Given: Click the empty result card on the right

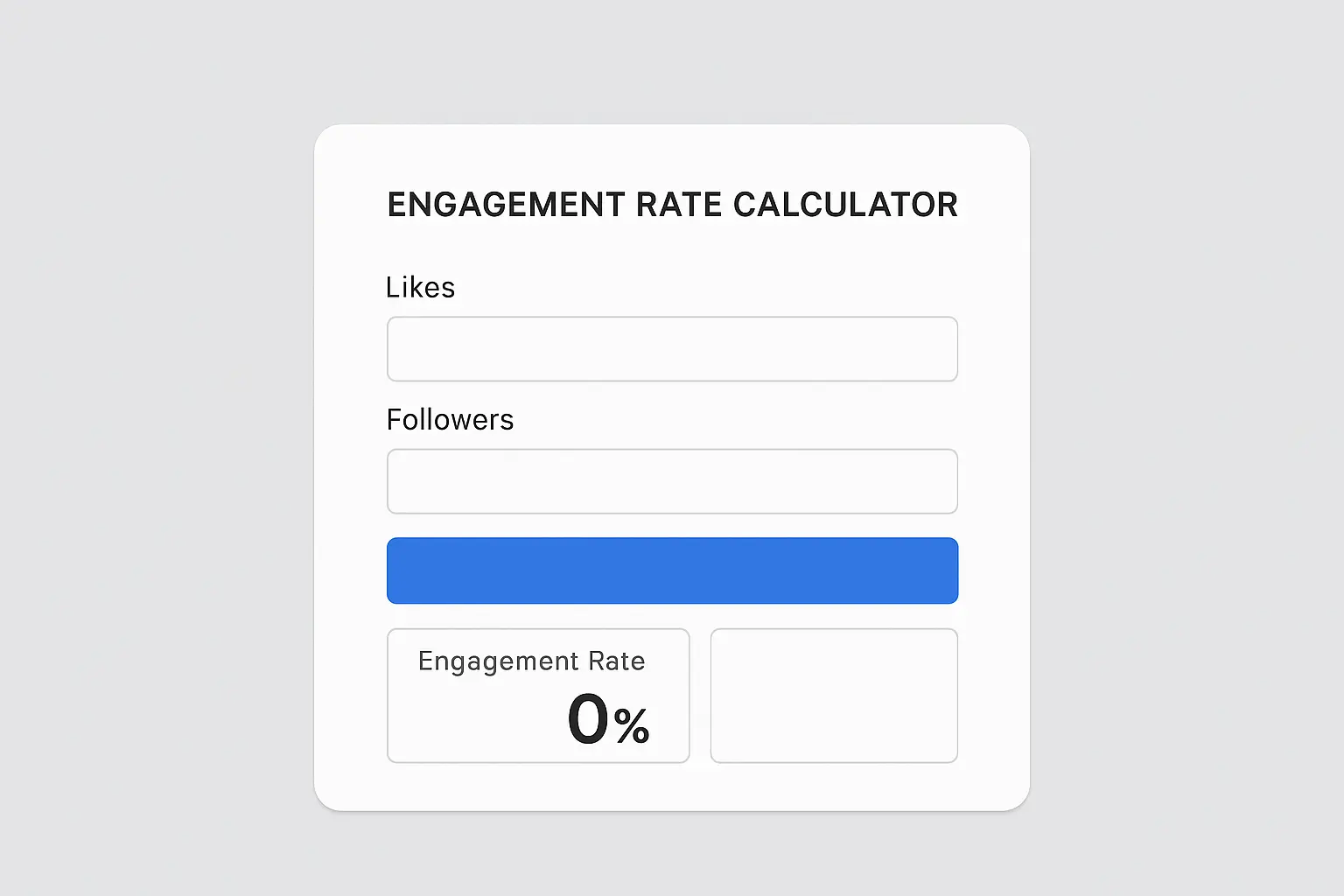Looking at the screenshot, I should [833, 695].
